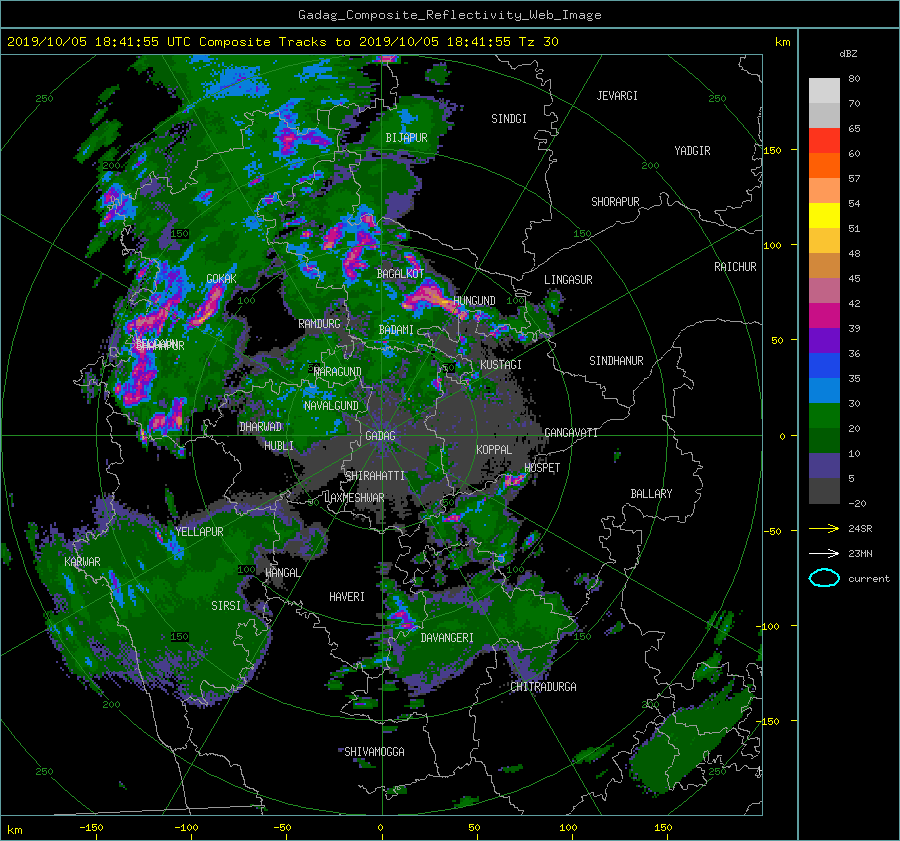Viewport: 900px width, 841px height.
Task: Pick the red 60–65 dBZ legend swatch
Action: (x=824, y=140)
